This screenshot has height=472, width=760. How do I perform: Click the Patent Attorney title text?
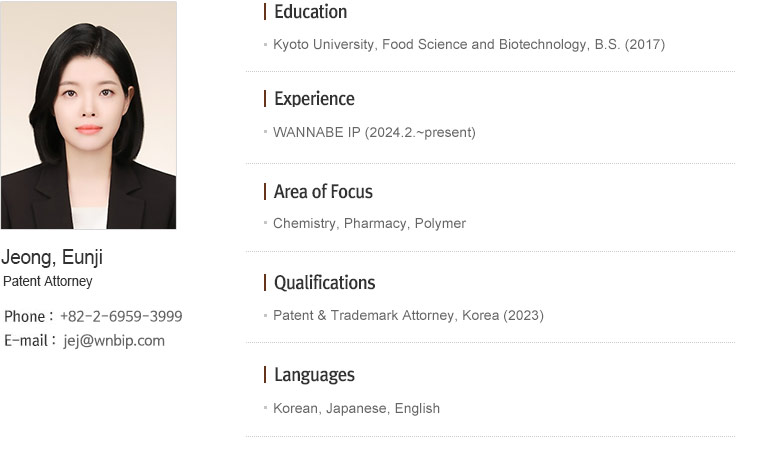[48, 281]
